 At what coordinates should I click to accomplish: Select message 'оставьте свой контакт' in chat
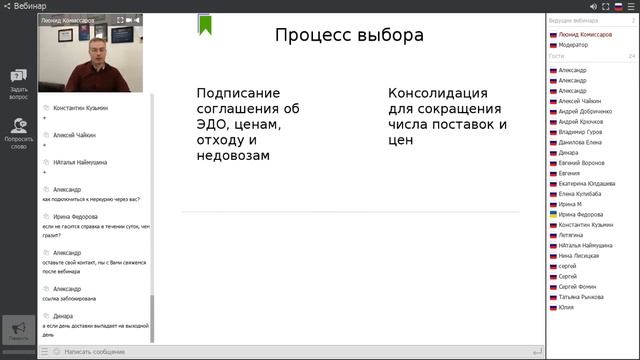(x=94, y=267)
